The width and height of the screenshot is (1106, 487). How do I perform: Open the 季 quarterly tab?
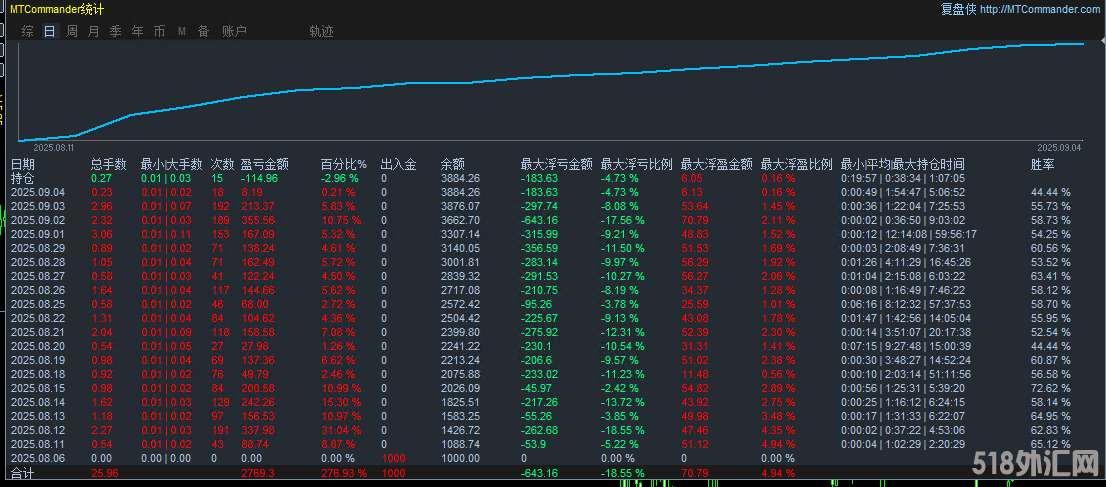[116, 31]
